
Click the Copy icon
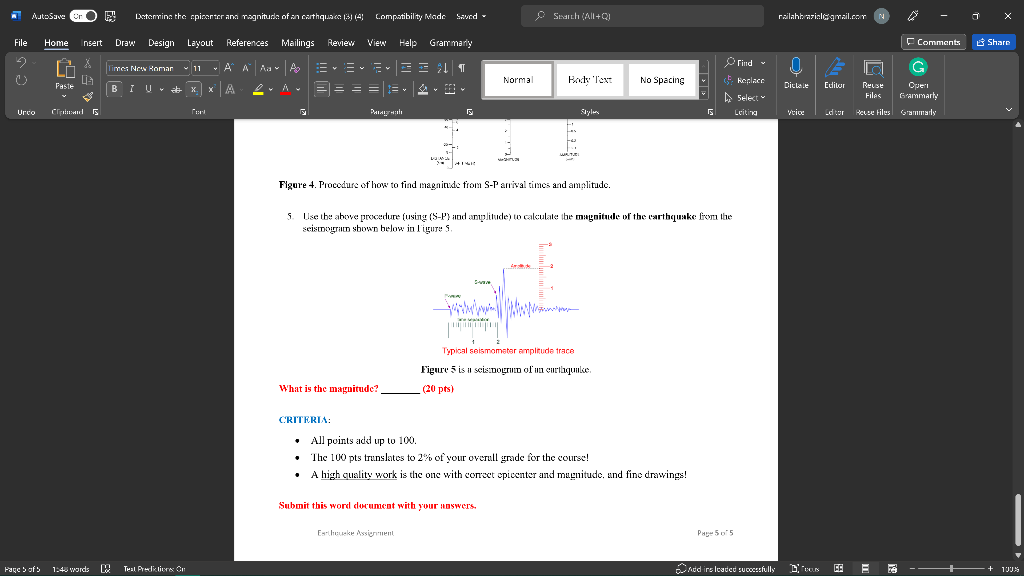(x=88, y=80)
